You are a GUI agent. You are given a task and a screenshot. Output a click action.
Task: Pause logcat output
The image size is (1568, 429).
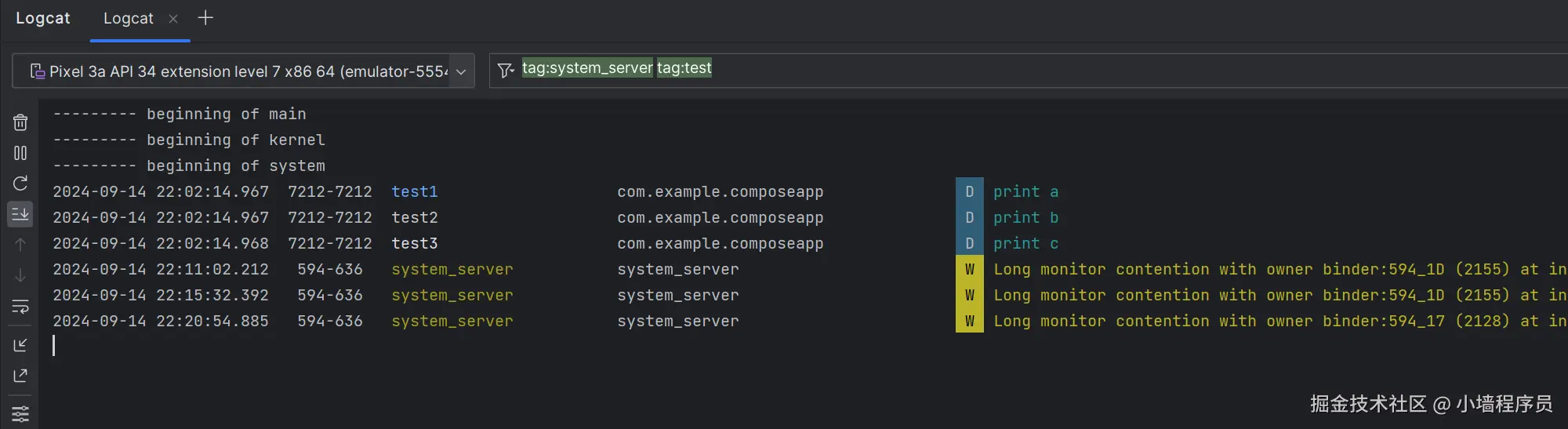(20, 153)
